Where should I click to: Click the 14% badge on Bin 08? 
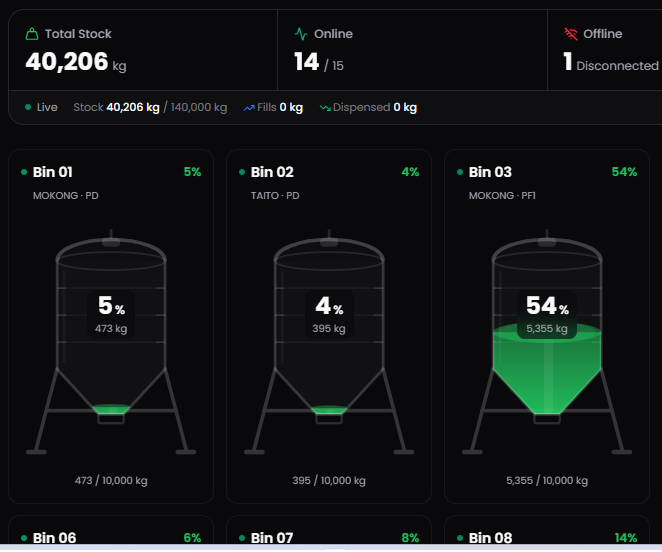pyautogui.click(x=626, y=538)
